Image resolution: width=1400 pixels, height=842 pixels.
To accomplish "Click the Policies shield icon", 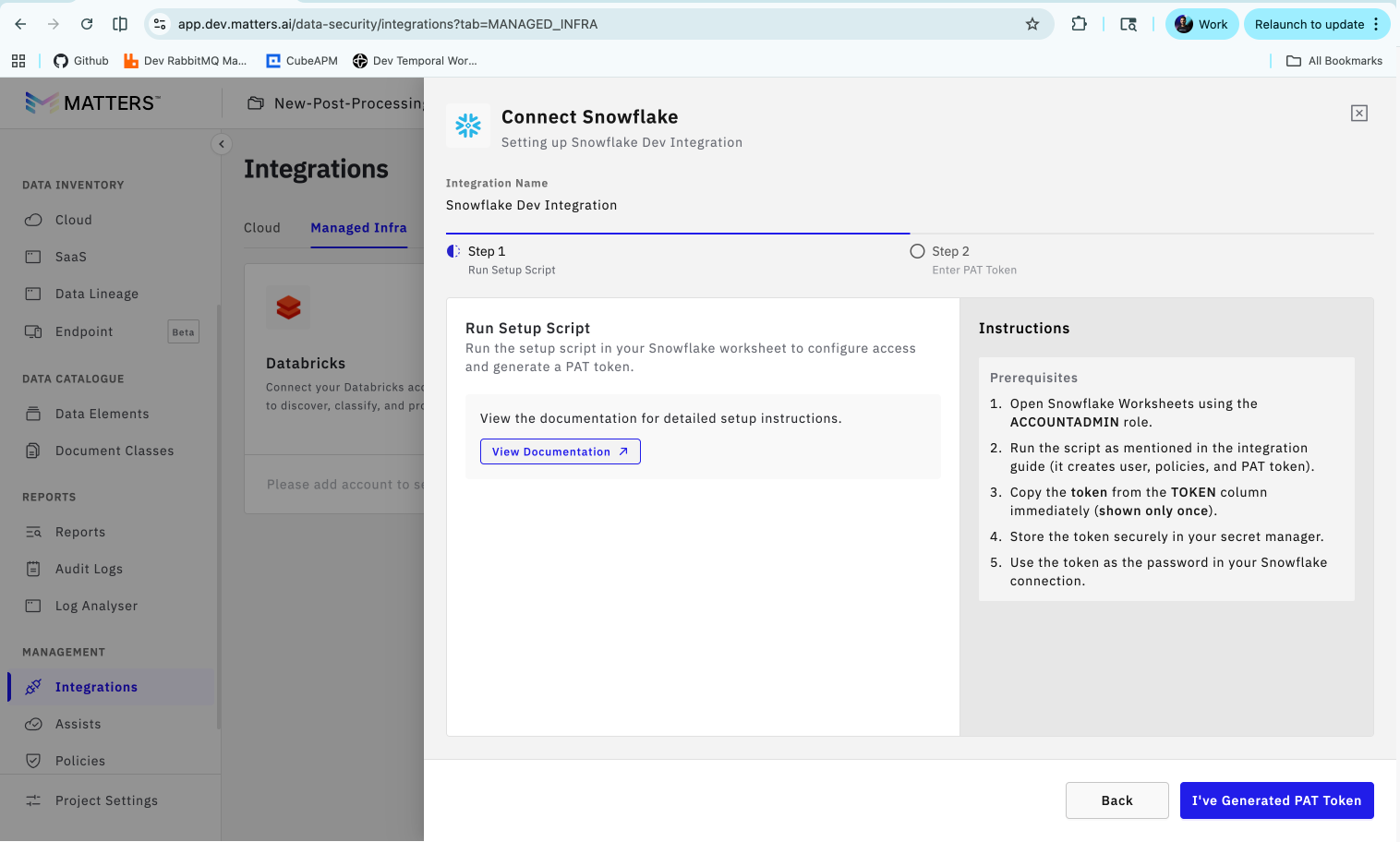I will click(33, 761).
